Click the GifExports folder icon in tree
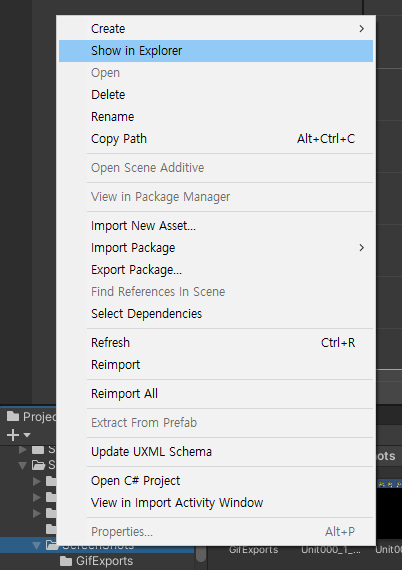This screenshot has height=570, width=402. pos(66,562)
